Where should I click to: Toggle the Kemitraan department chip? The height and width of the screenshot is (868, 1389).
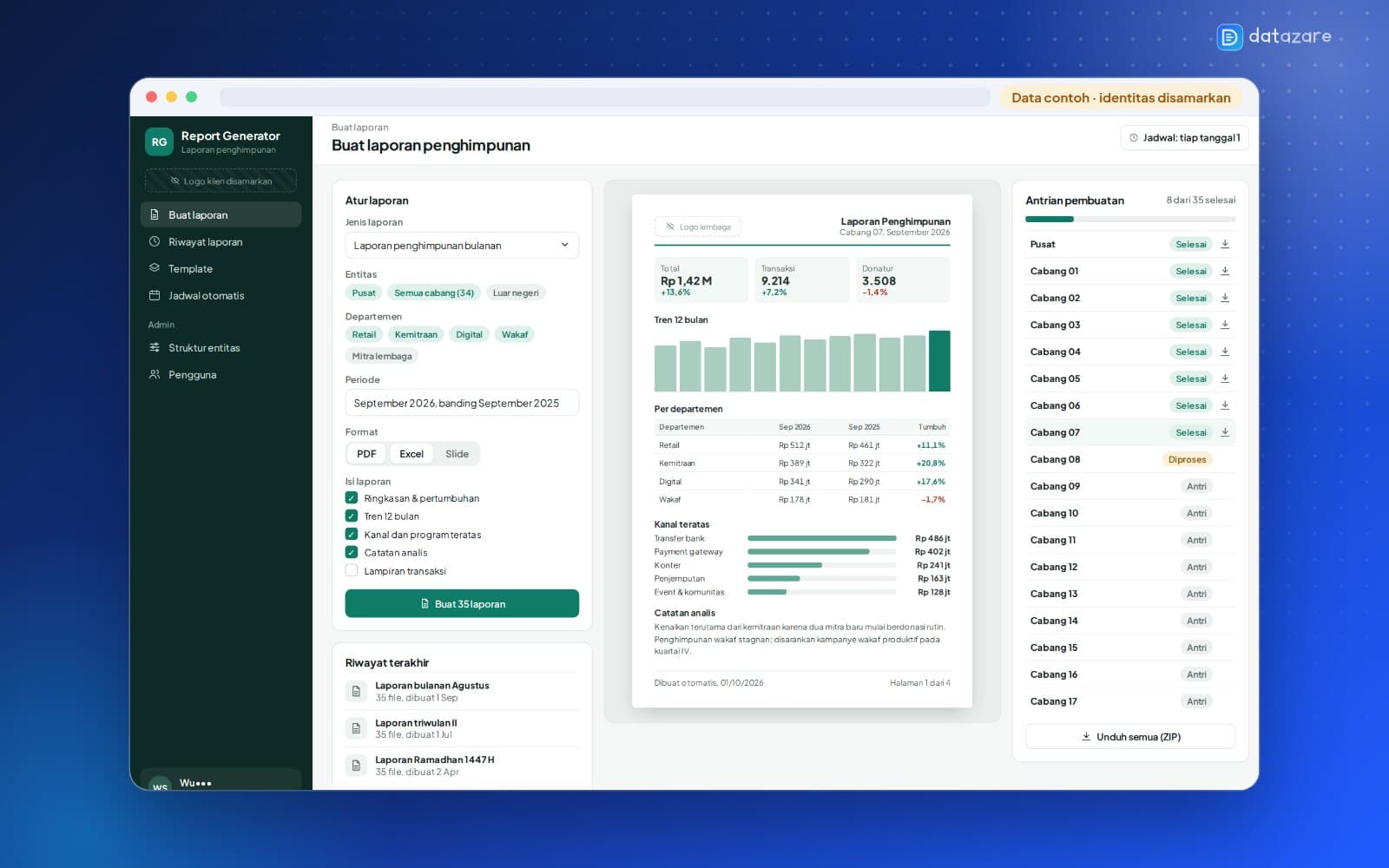[x=416, y=334]
